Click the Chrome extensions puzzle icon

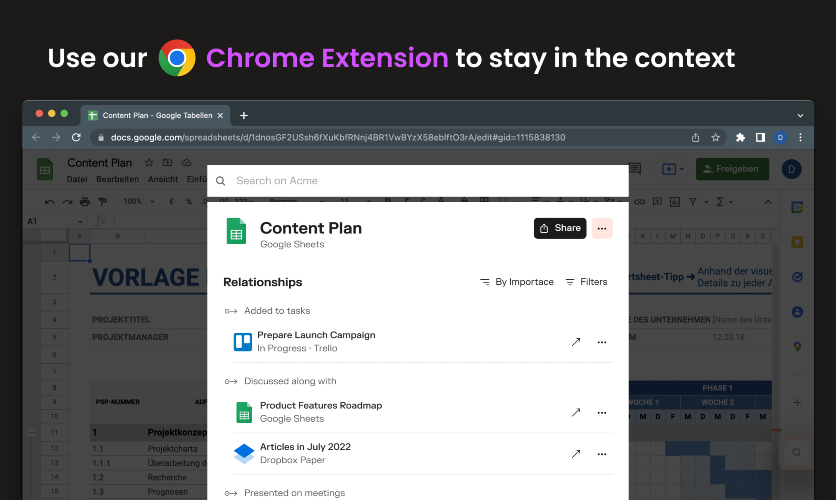740,138
